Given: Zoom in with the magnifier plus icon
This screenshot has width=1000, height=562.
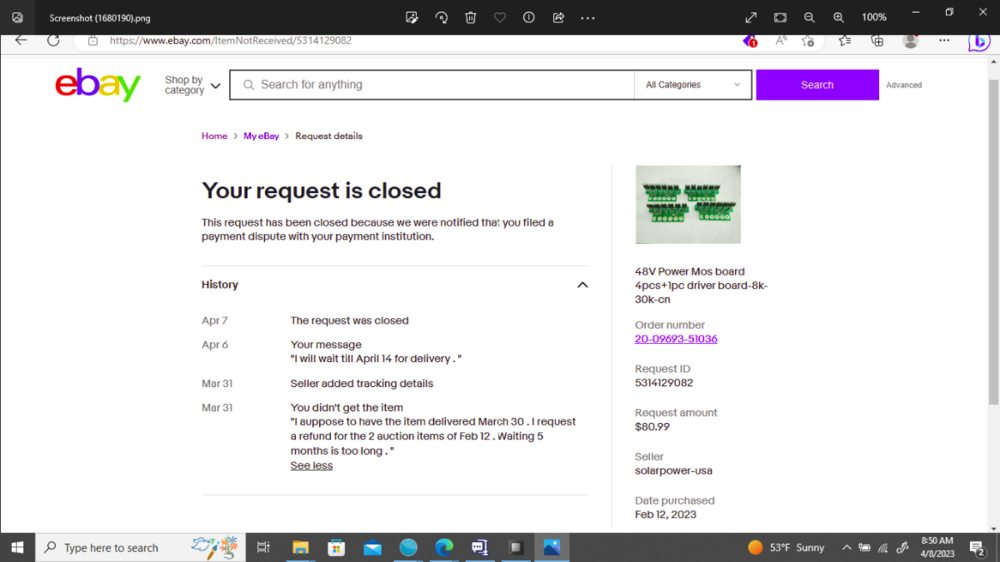Looking at the screenshot, I should (x=839, y=18).
